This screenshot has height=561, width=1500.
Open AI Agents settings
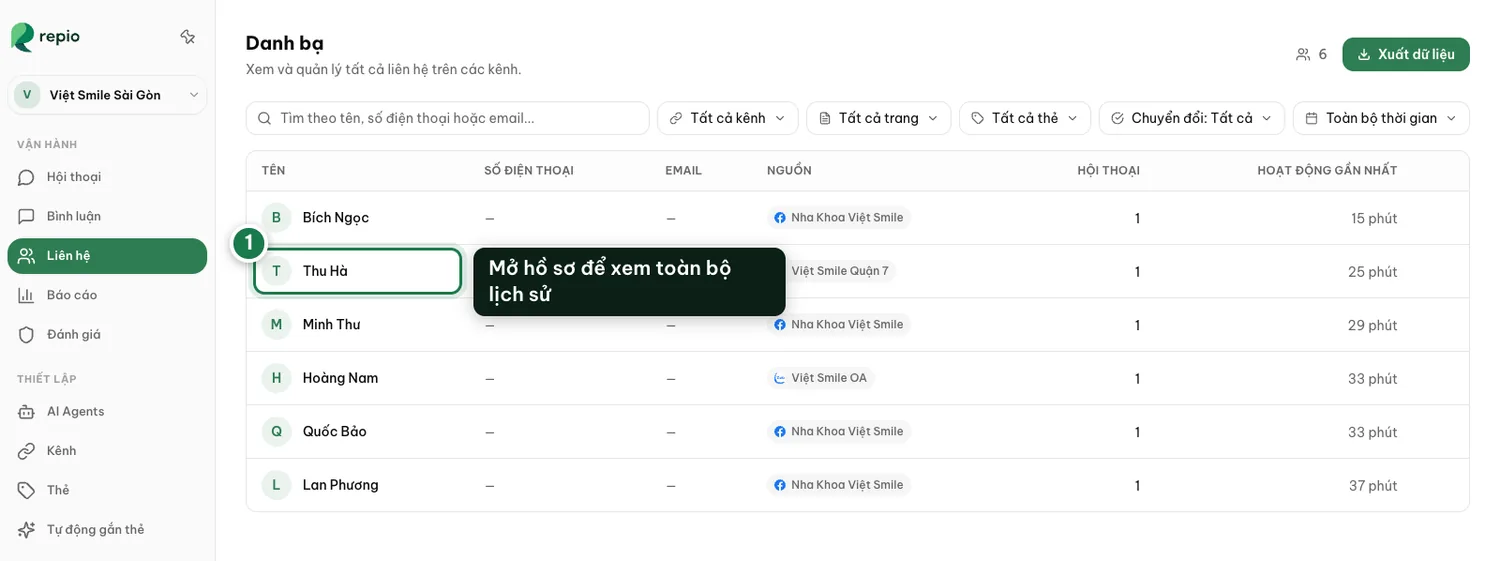point(107,411)
